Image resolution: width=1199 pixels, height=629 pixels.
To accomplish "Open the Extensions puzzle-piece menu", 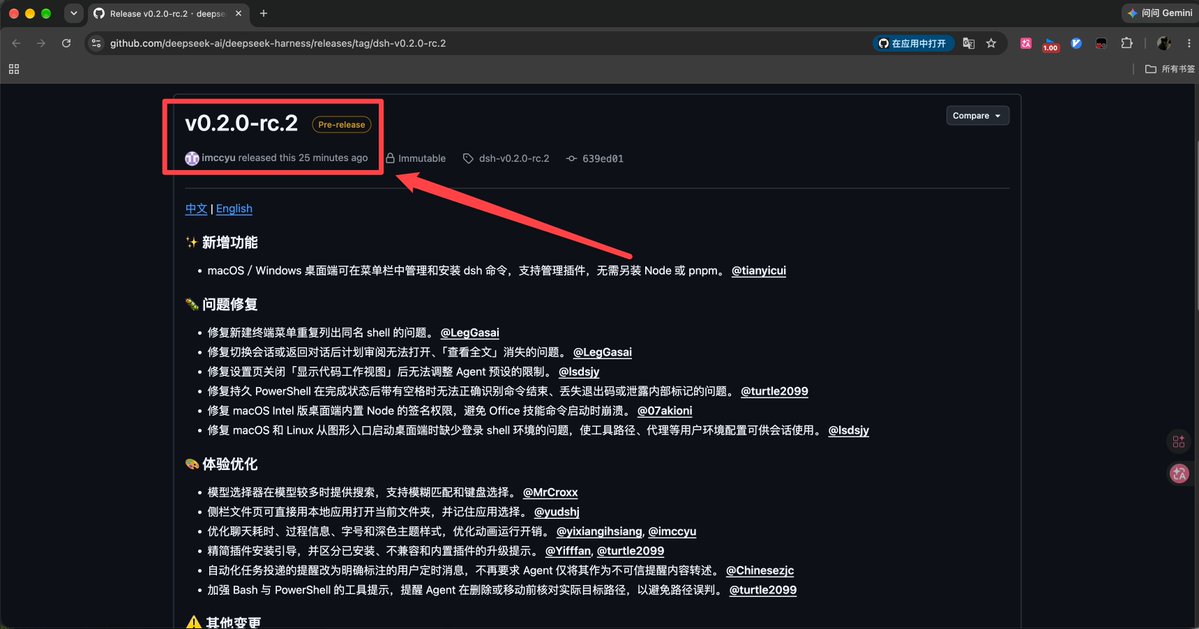I will (1126, 44).
